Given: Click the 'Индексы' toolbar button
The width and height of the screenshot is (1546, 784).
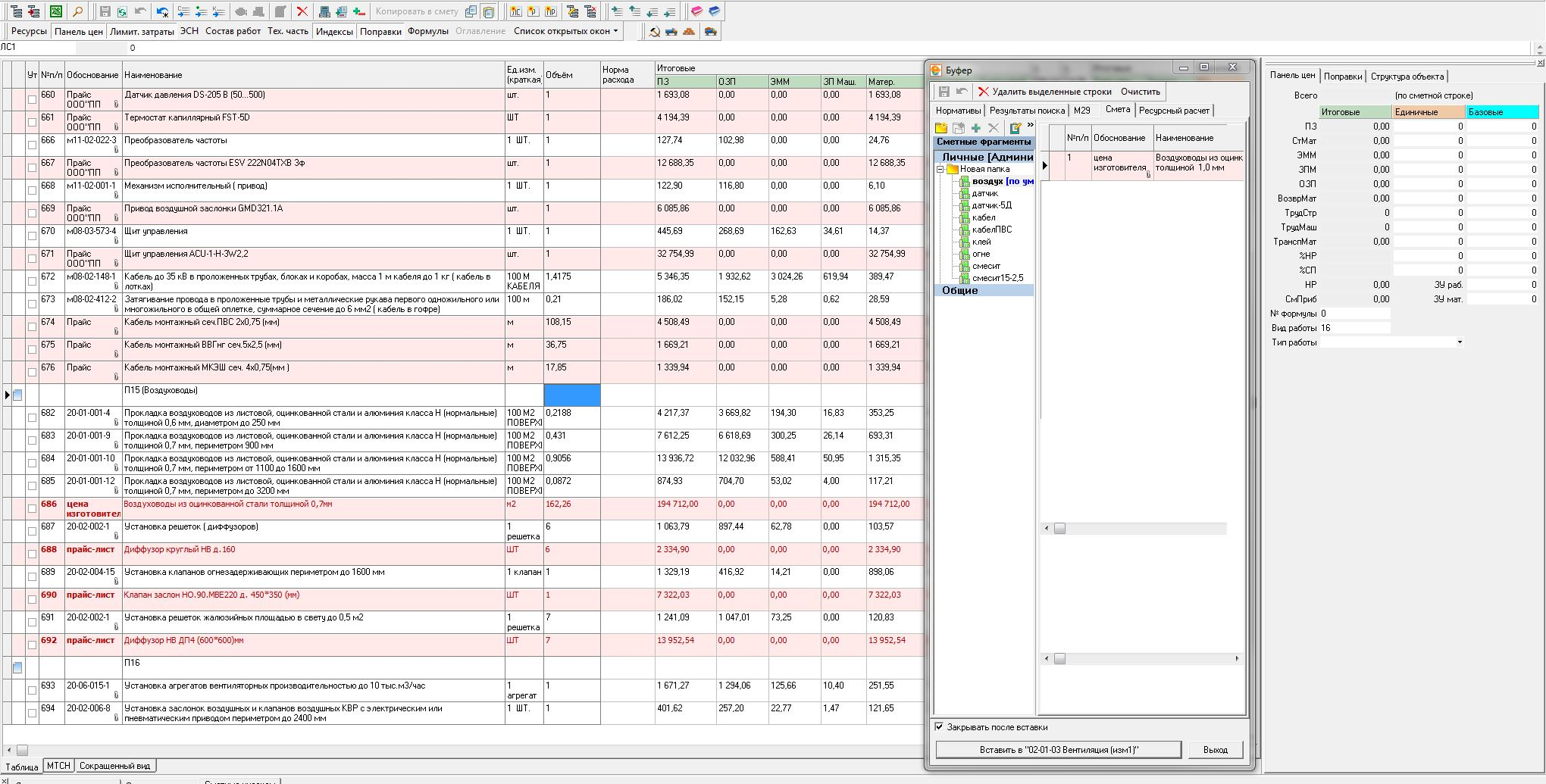Looking at the screenshot, I should tap(334, 31).
